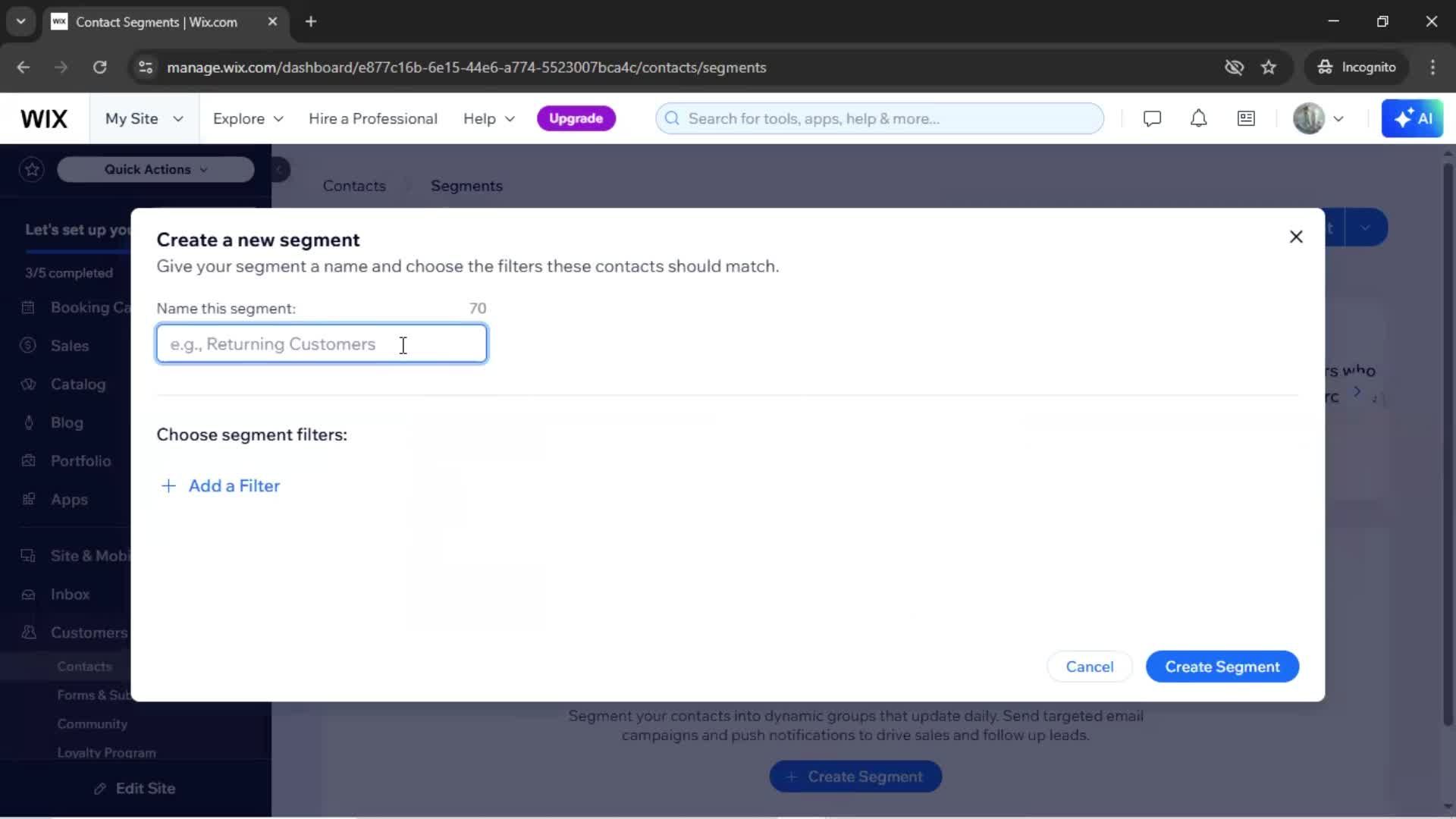Click the site information icon in address bar
This screenshot has height=819, width=1456.
pyautogui.click(x=146, y=67)
